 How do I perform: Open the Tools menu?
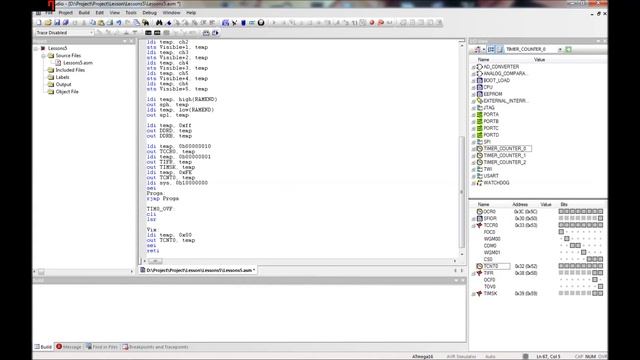[x=131, y=13]
